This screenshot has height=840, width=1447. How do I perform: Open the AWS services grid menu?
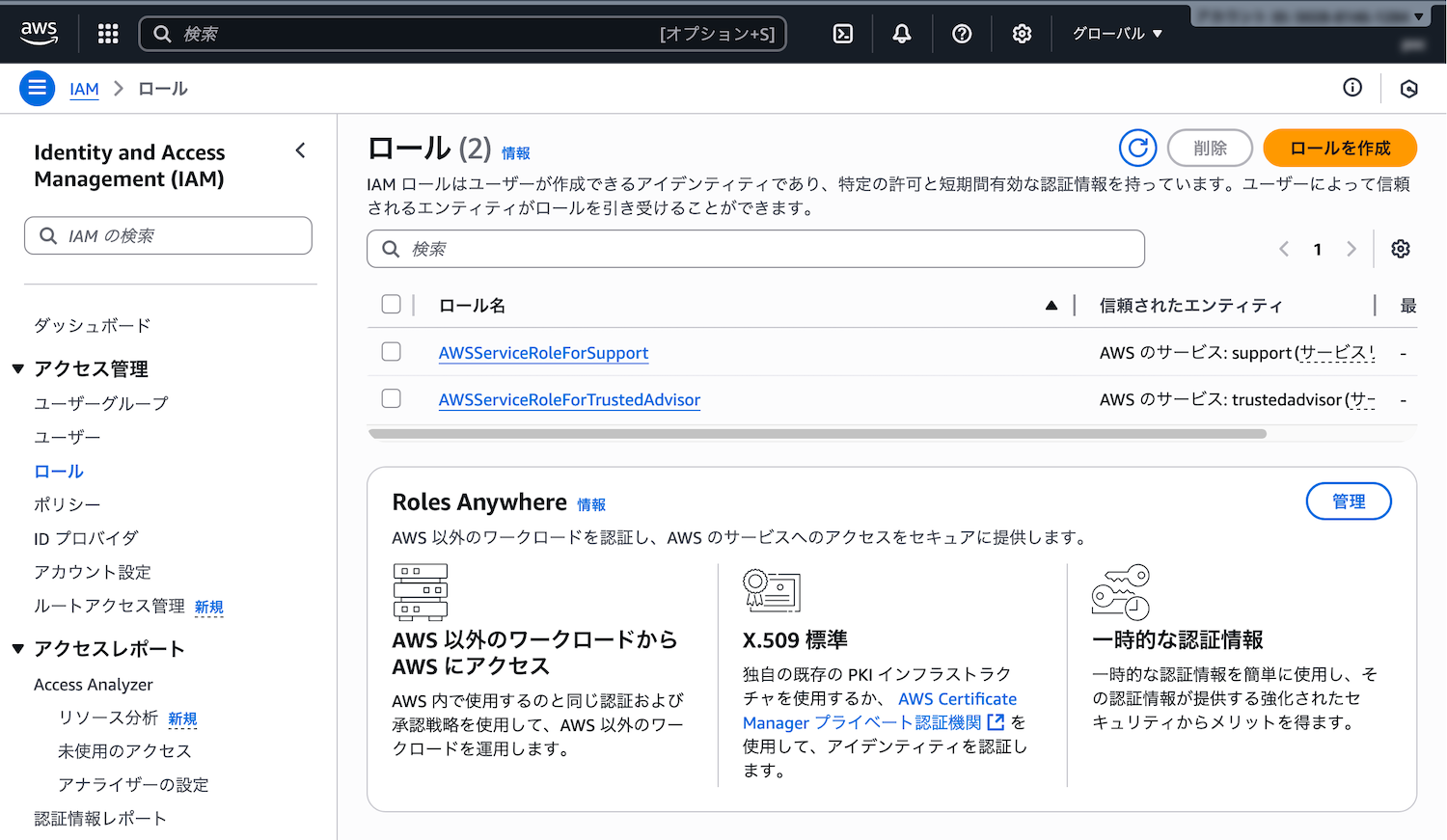[108, 34]
